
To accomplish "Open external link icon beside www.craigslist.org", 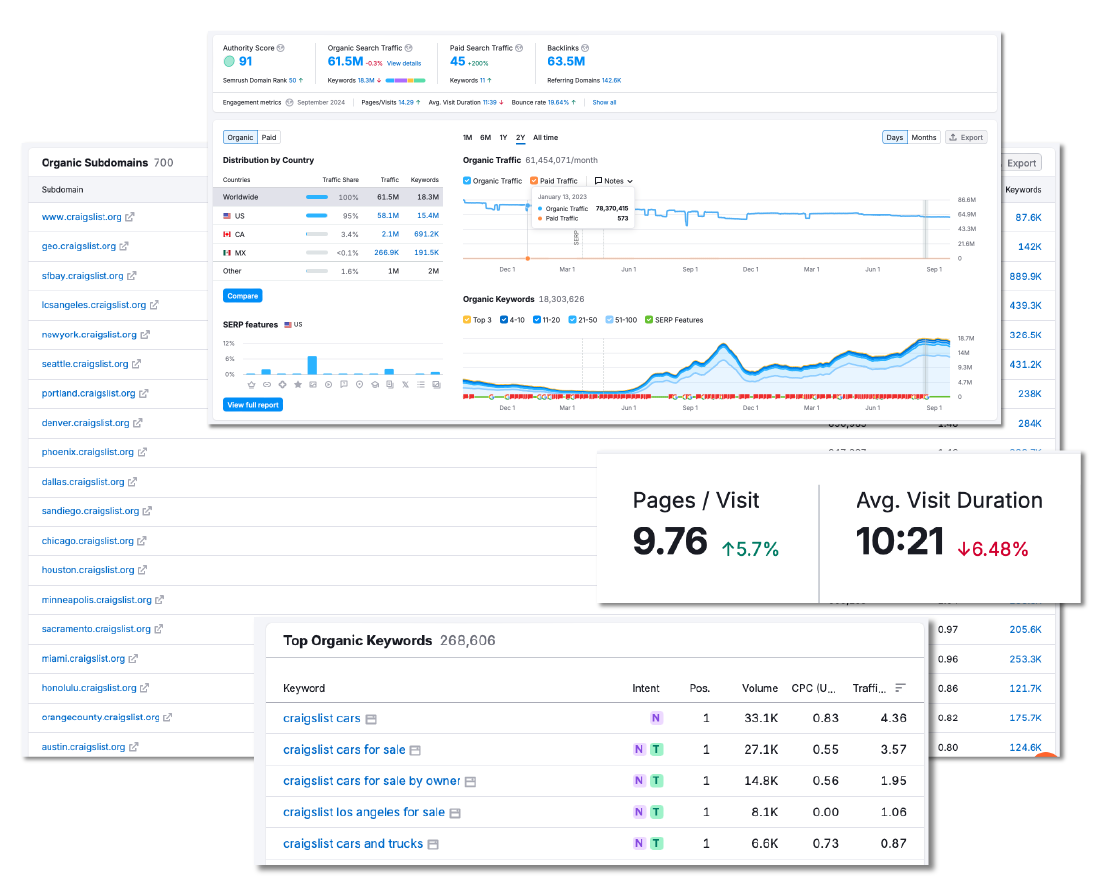I will click(130, 217).
